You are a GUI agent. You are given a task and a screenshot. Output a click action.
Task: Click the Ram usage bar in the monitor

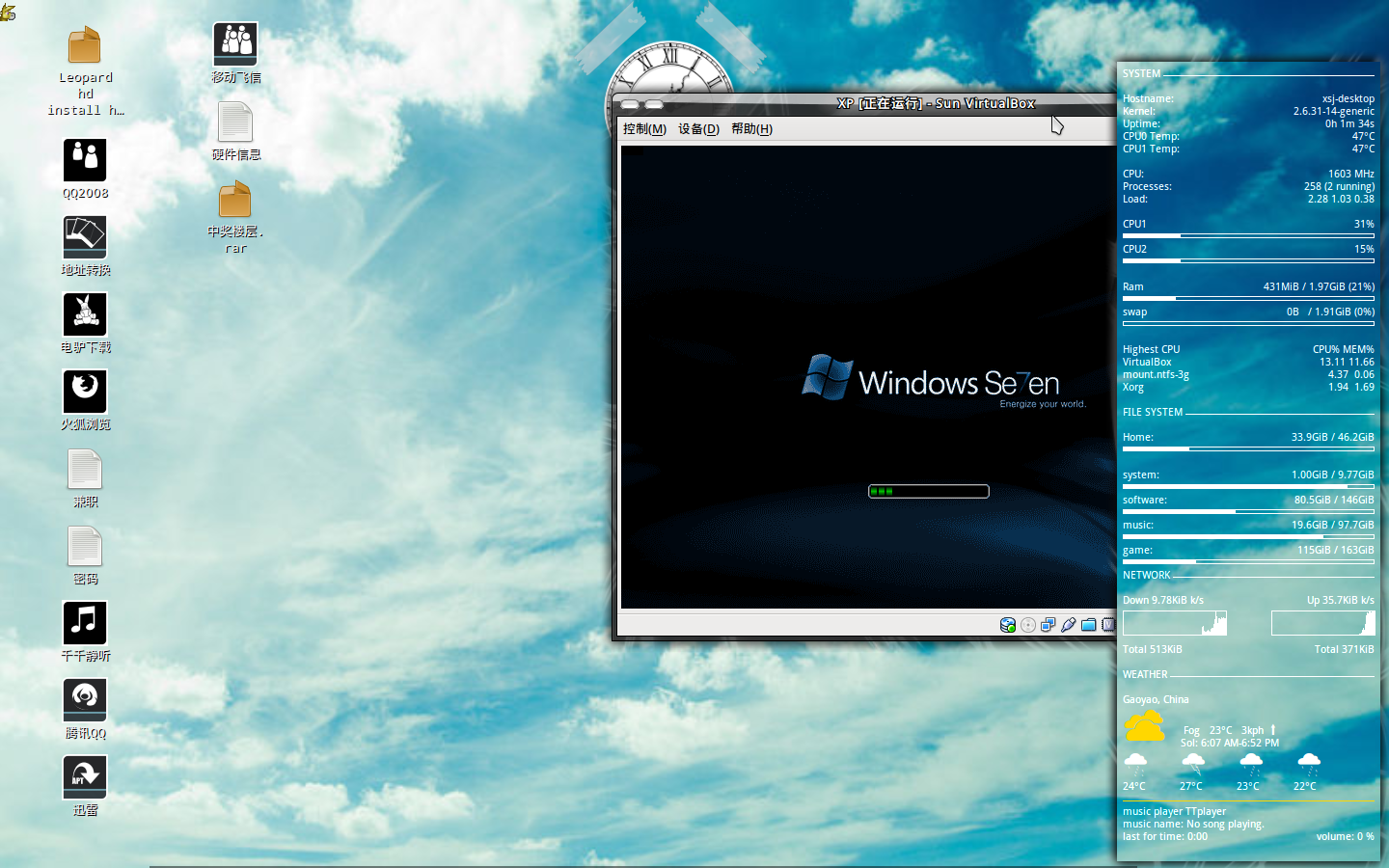tap(1248, 299)
